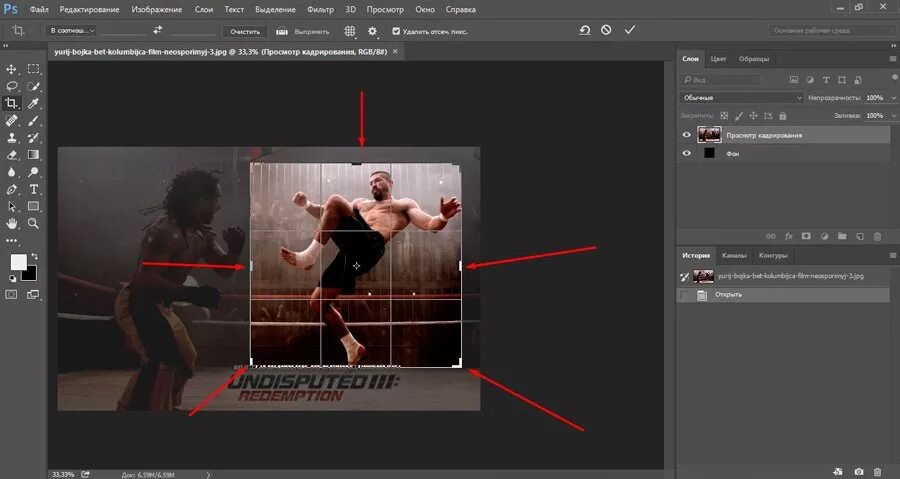The height and width of the screenshot is (479, 900).
Task: Open the Crop tool preset picker
Action: (19, 31)
